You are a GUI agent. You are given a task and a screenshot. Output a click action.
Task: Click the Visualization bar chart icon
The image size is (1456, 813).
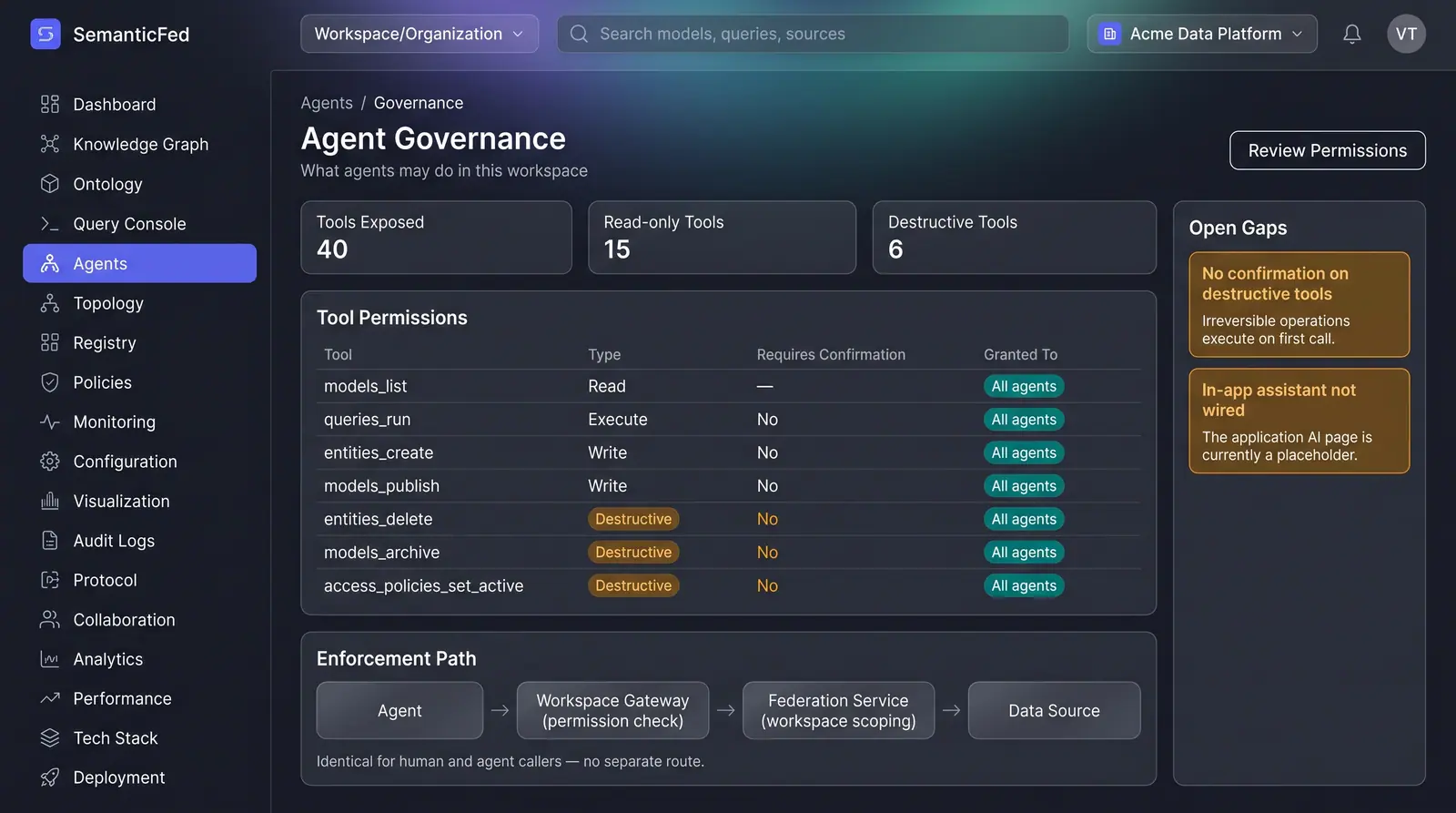(x=50, y=501)
